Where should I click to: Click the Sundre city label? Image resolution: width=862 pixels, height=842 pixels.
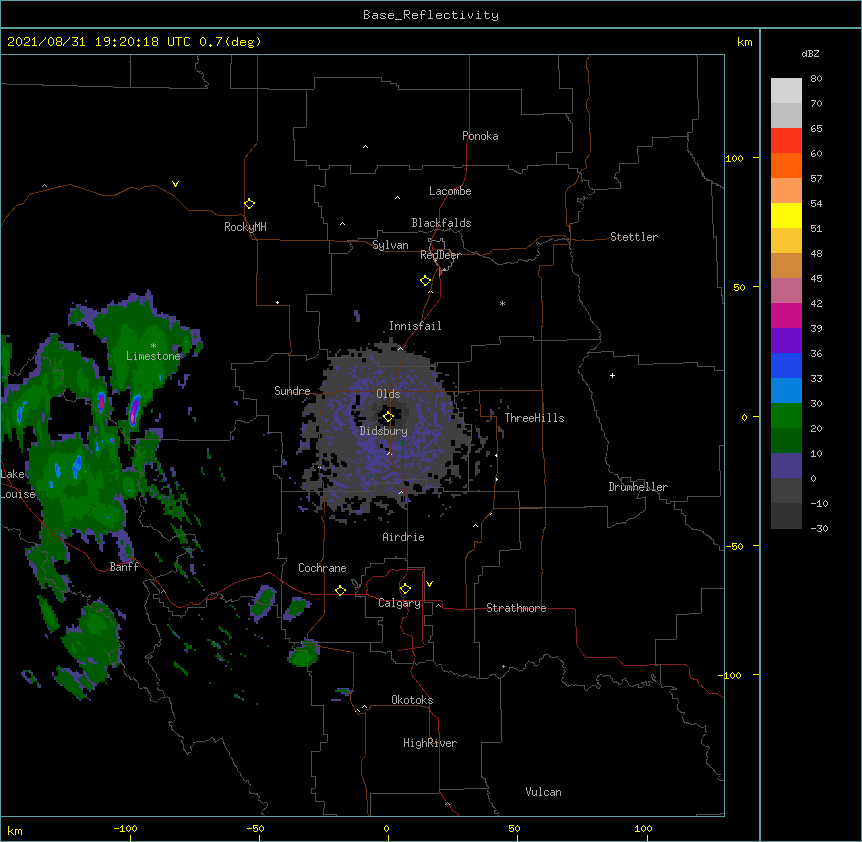click(292, 391)
